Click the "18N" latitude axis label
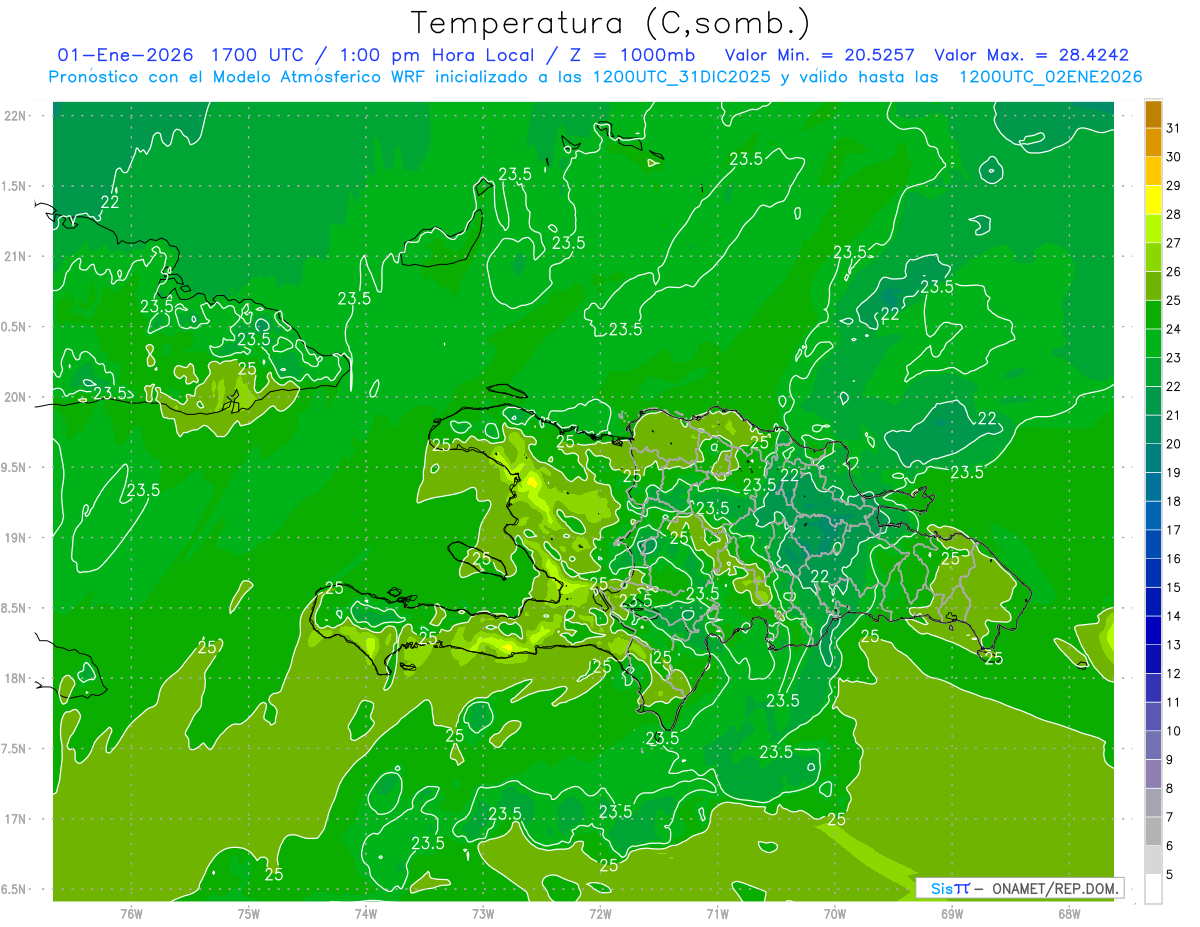Screen dimensions: 1200x927 (x=16, y=678)
